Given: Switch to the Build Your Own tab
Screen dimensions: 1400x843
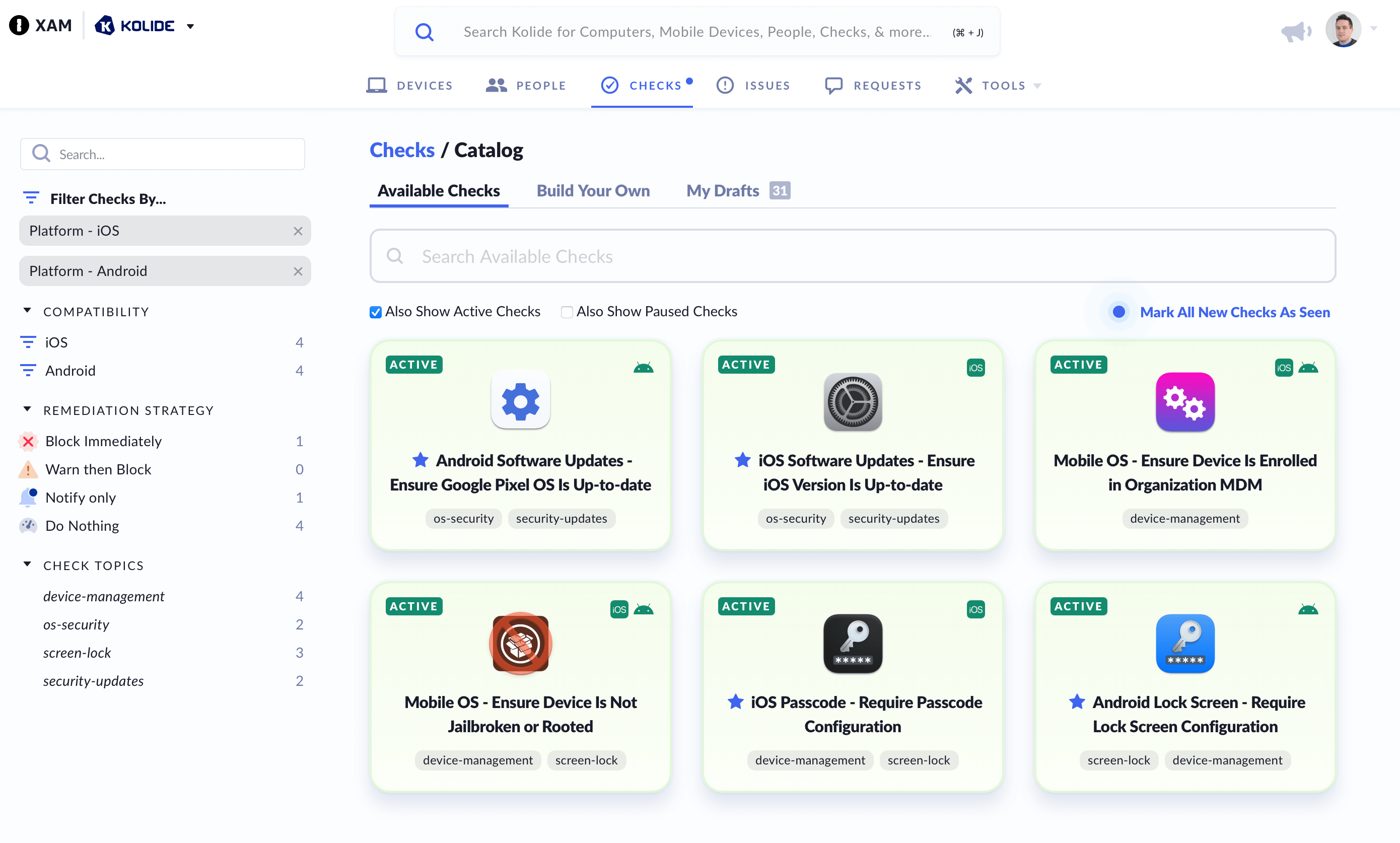Looking at the screenshot, I should 594,189.
